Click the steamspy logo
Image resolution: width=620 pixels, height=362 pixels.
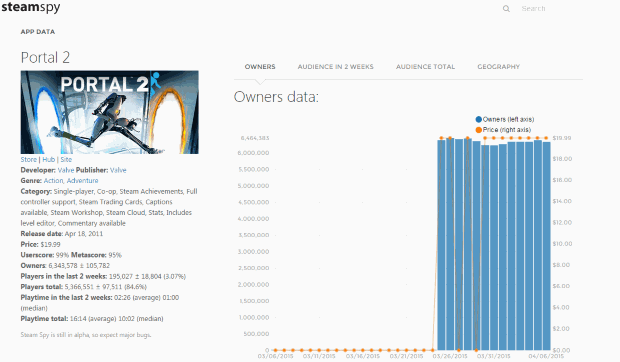point(31,8)
